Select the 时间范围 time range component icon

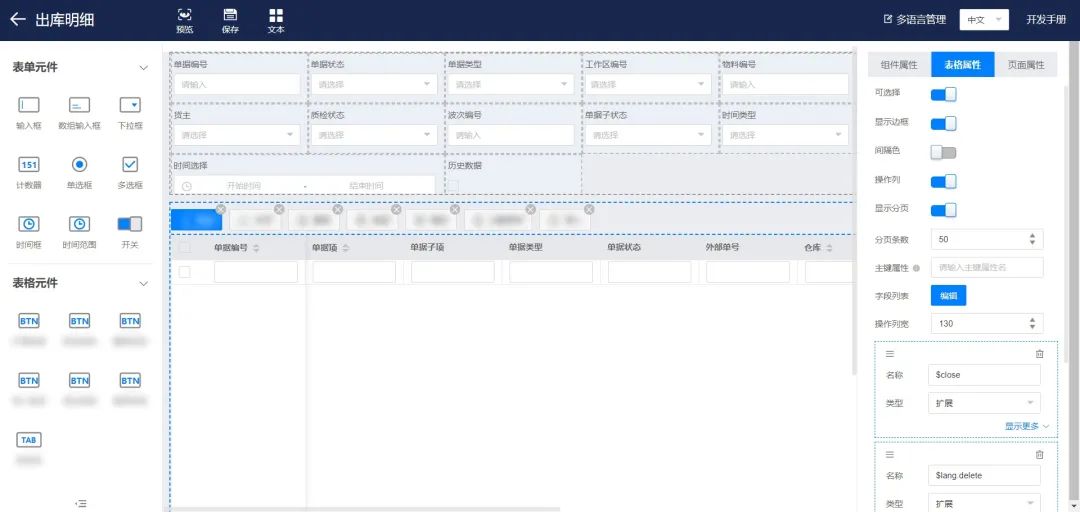click(x=79, y=223)
